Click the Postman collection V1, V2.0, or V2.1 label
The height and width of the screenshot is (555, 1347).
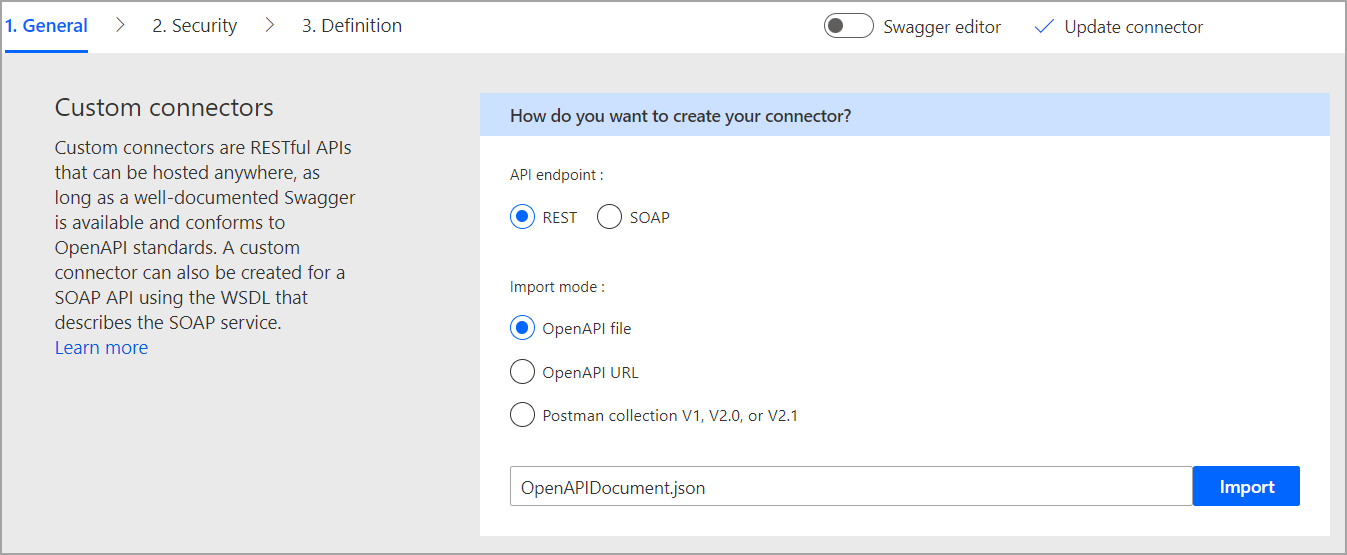669,415
